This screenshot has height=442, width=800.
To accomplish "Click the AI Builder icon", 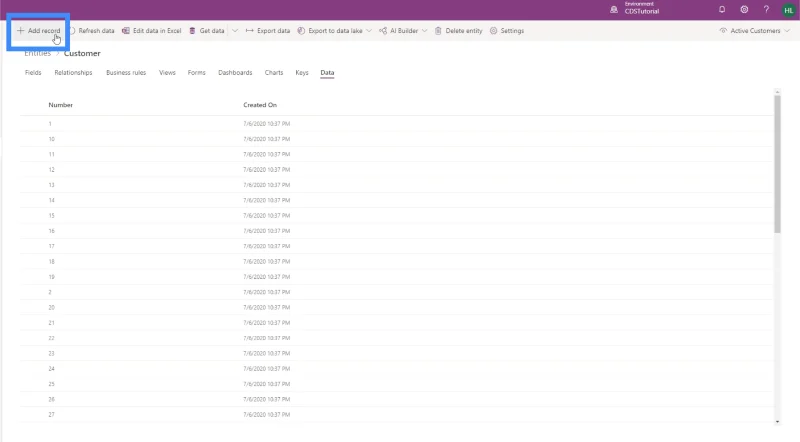I will 383,31.
